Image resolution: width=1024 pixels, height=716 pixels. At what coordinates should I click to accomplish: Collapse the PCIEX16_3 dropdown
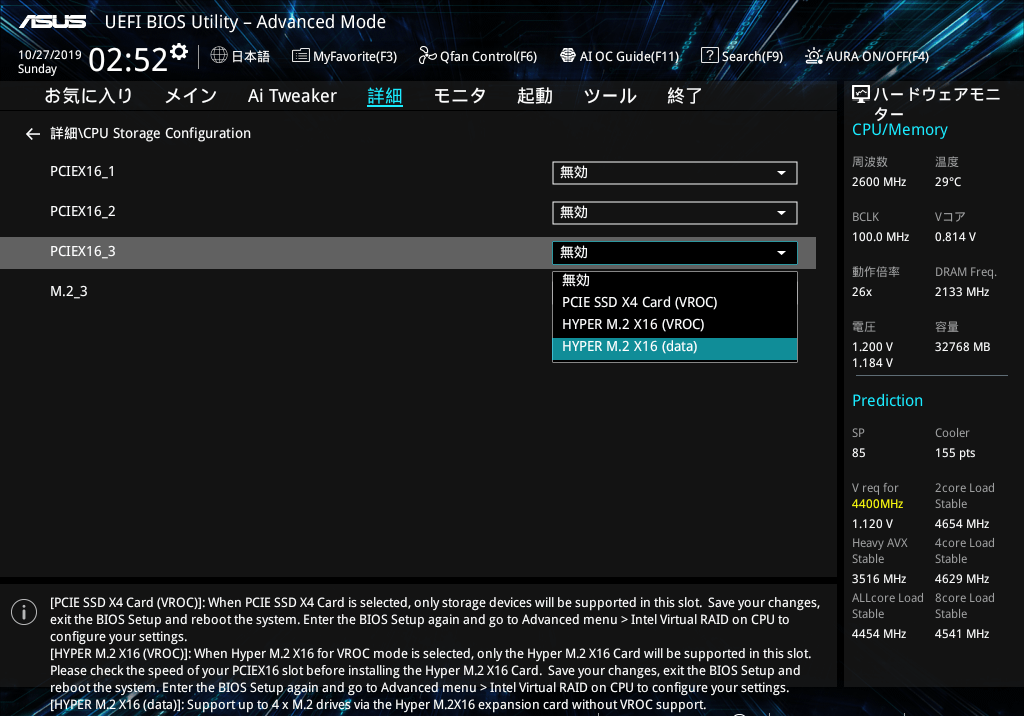(675, 253)
